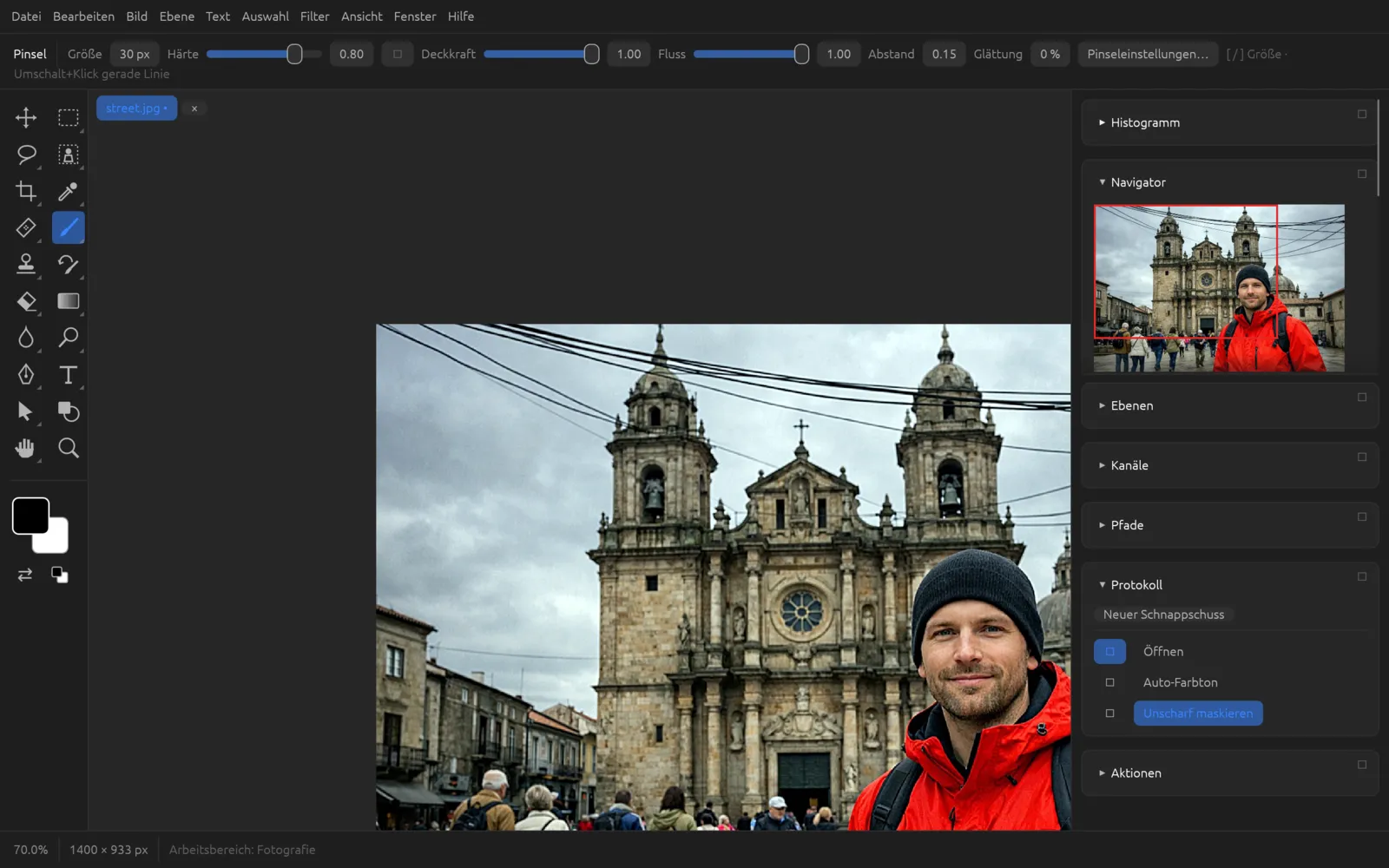The width and height of the screenshot is (1389, 868).
Task: Select the Clone Stamp tool
Action: point(26,264)
